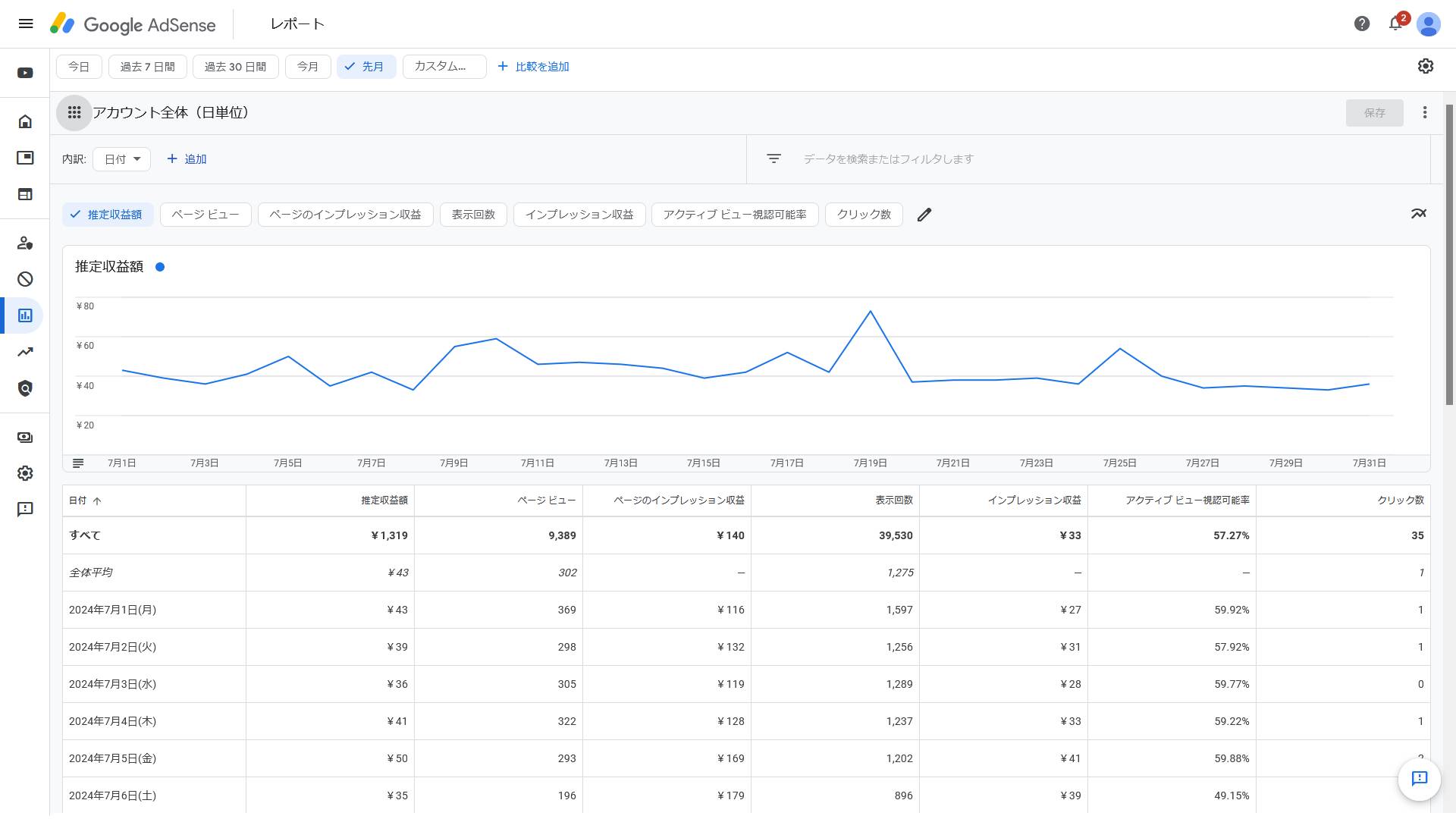Click the 2024年7月5日(金) row date
The width and height of the screenshot is (1456, 819).
point(112,758)
